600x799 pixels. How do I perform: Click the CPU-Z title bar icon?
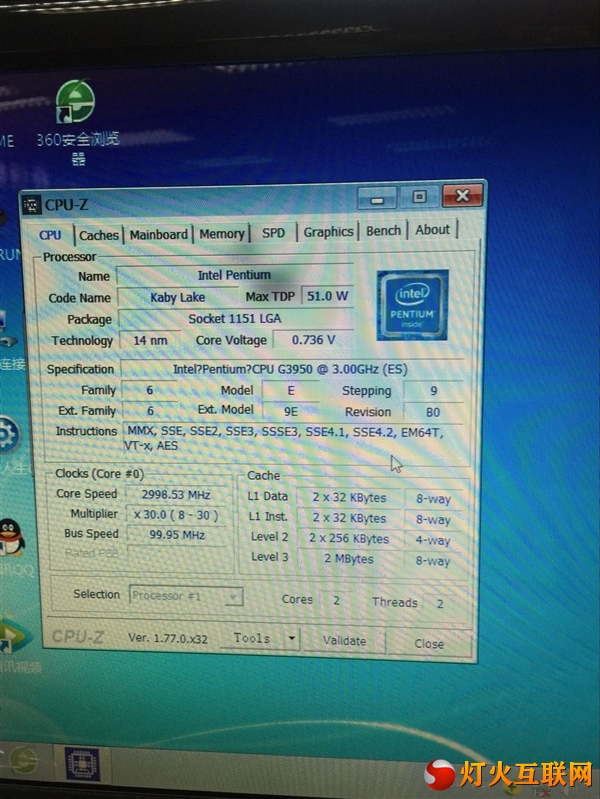(x=32, y=204)
